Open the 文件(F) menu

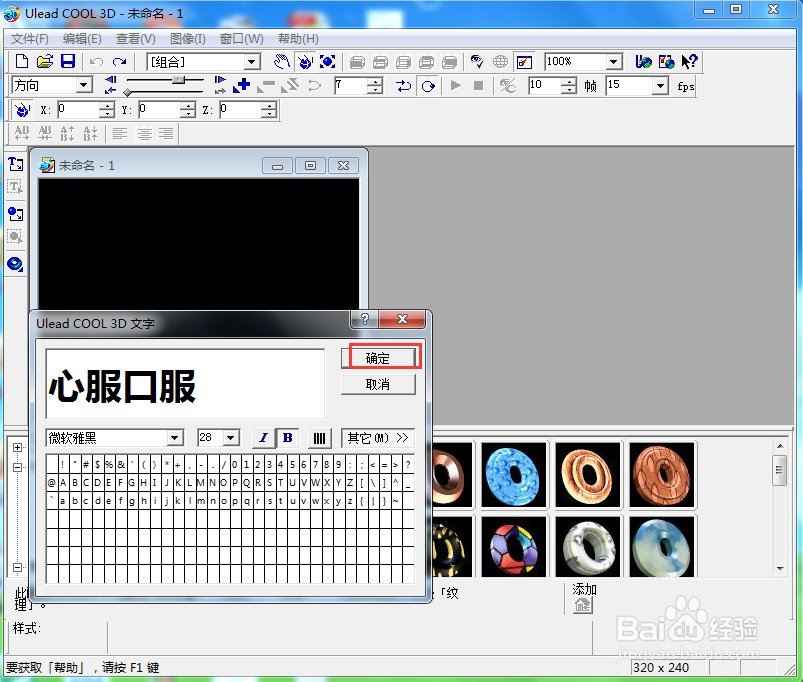[30, 39]
